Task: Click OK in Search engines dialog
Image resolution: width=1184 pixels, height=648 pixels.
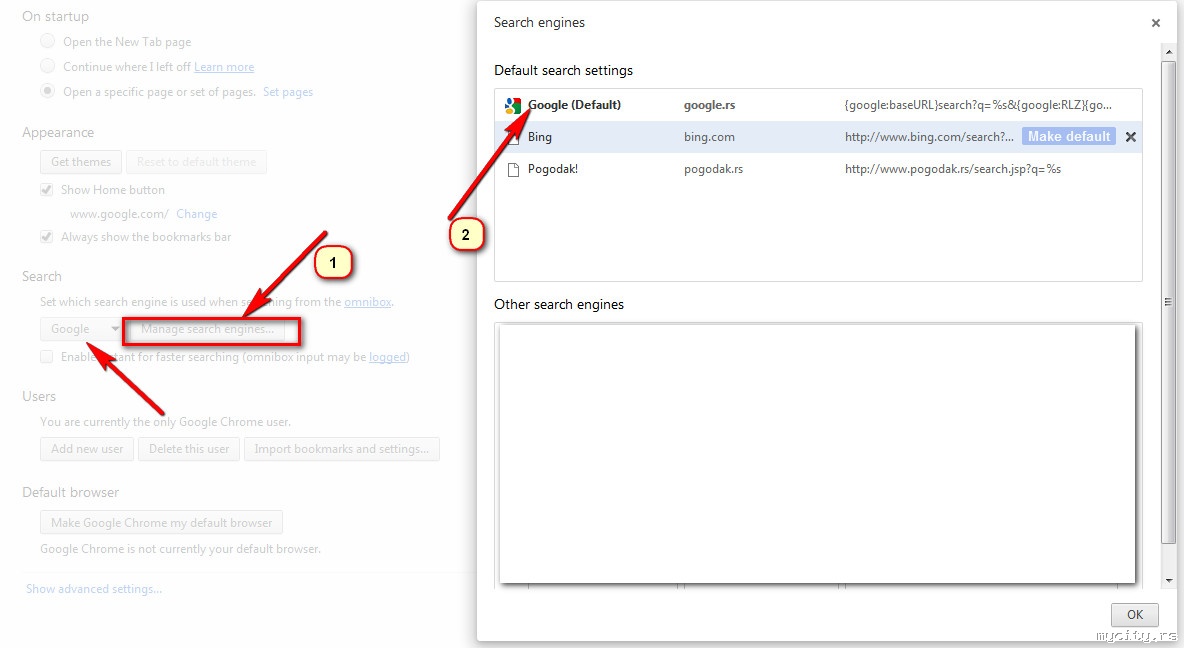Action: (x=1134, y=614)
